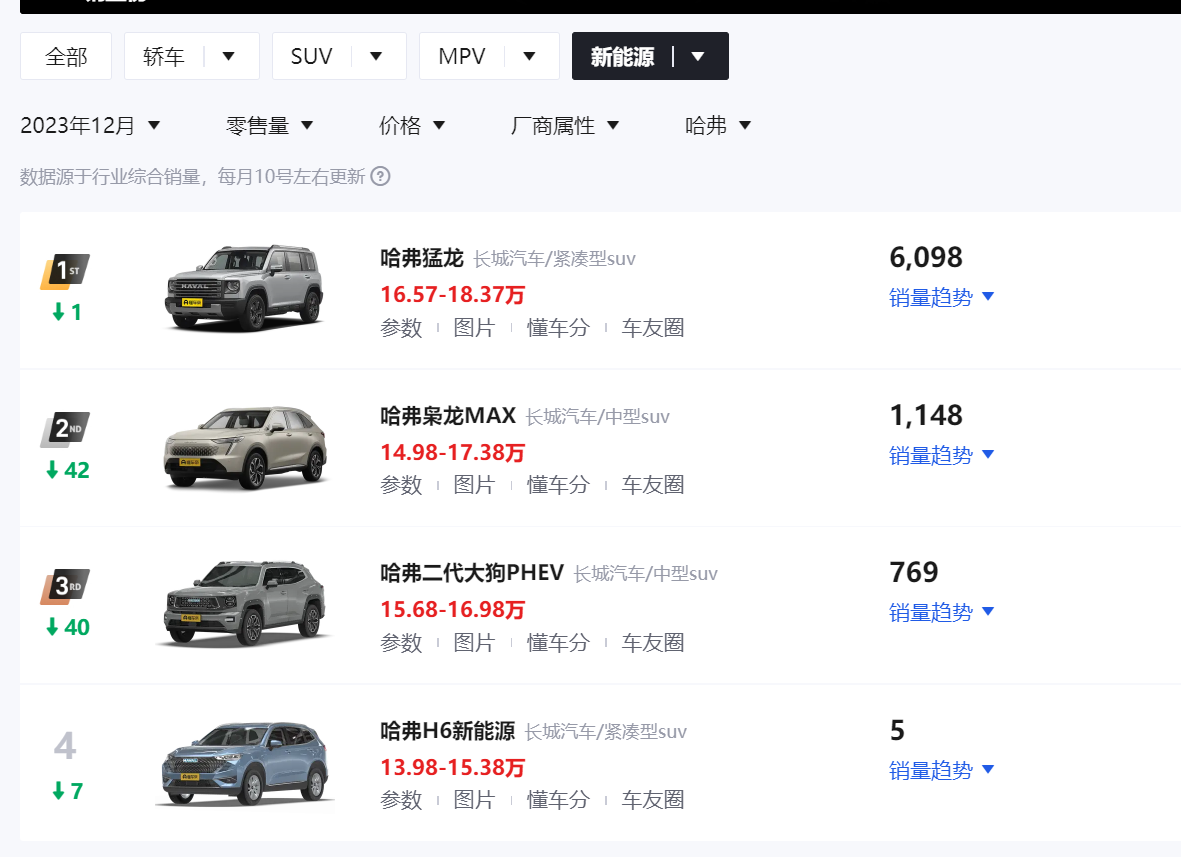Image resolution: width=1181 pixels, height=857 pixels.
Task: Open the 2023年12月 date selector
Action: [x=90, y=124]
